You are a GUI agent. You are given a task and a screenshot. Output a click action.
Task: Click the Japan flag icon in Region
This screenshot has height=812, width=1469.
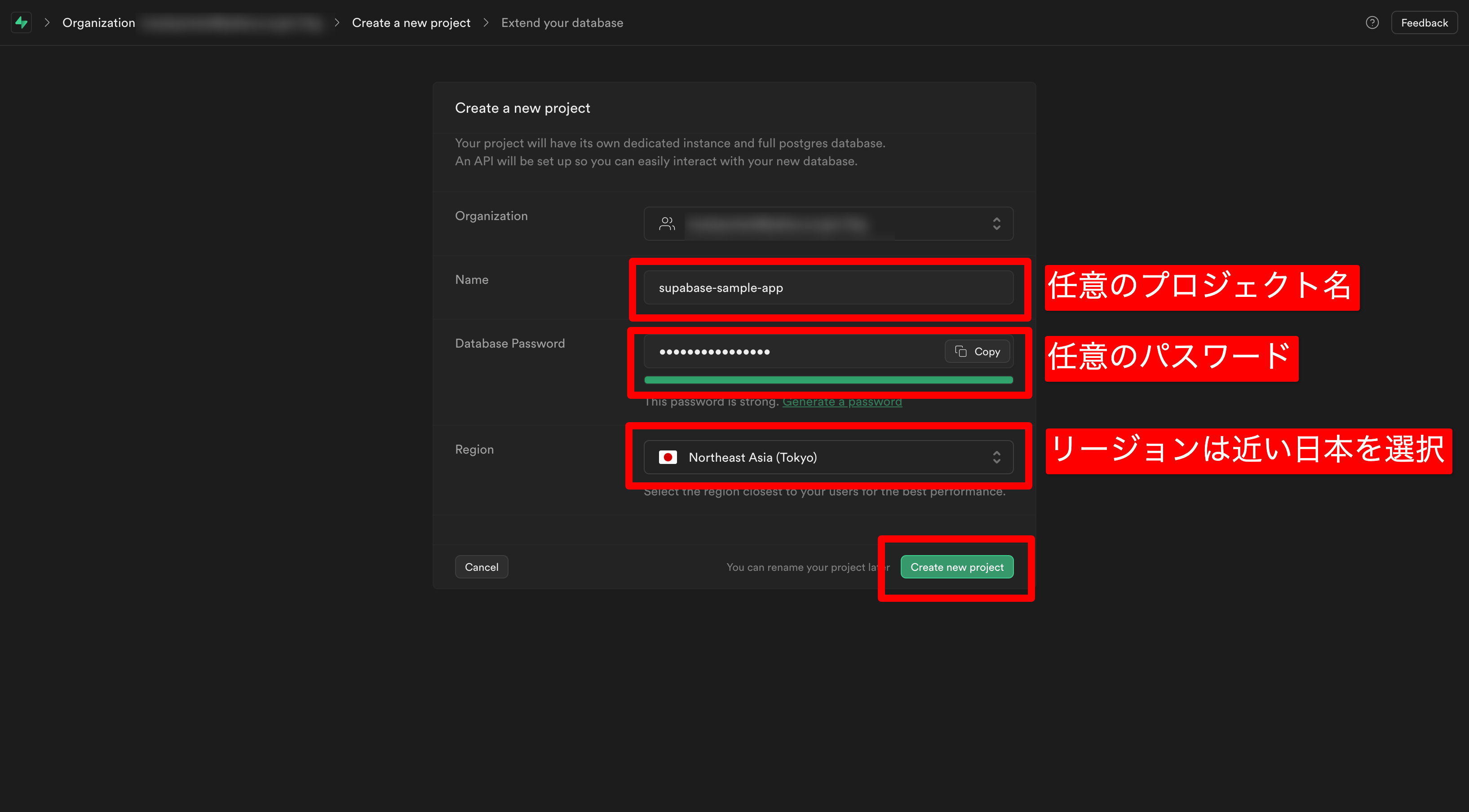click(668, 457)
